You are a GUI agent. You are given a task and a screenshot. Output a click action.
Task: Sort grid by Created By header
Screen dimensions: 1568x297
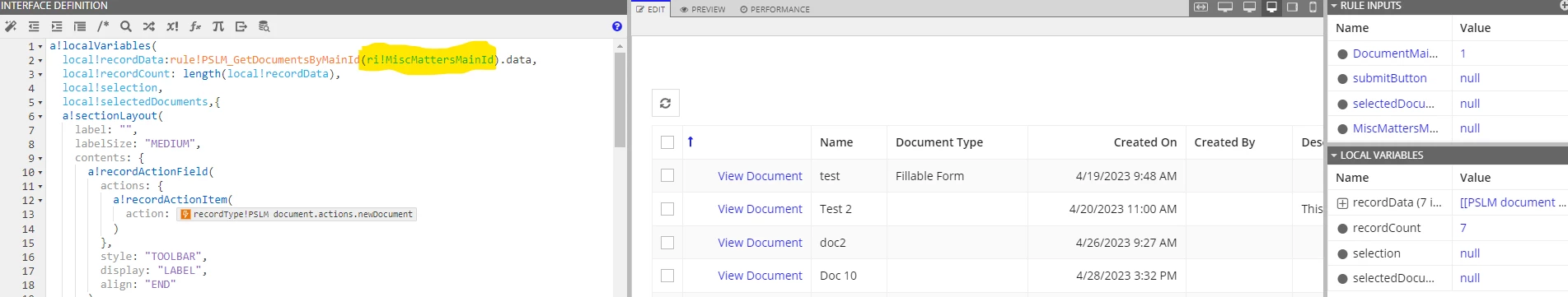point(1224,142)
